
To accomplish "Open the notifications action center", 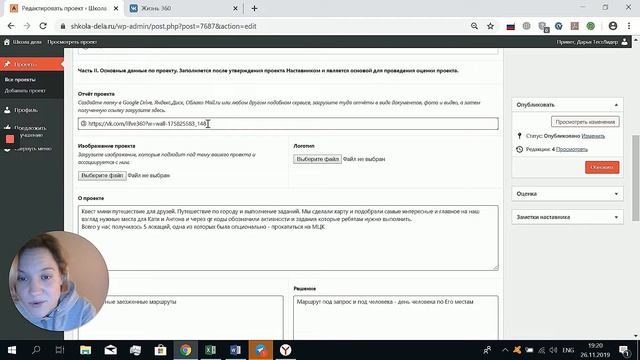I will 624,350.
